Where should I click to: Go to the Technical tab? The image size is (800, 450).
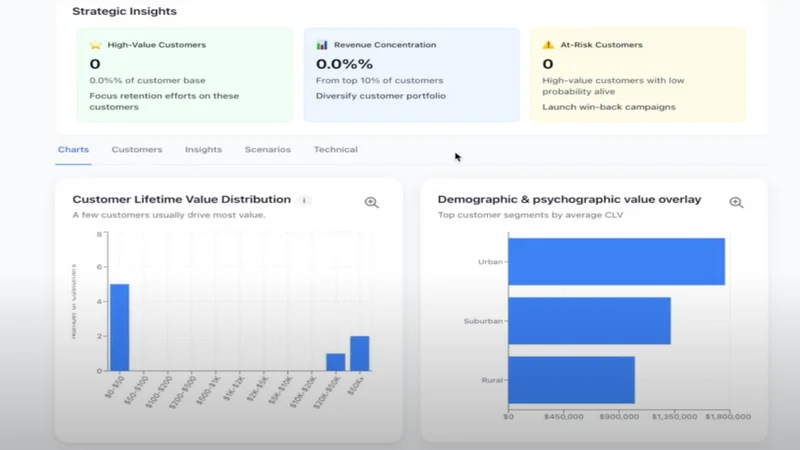tap(335, 149)
